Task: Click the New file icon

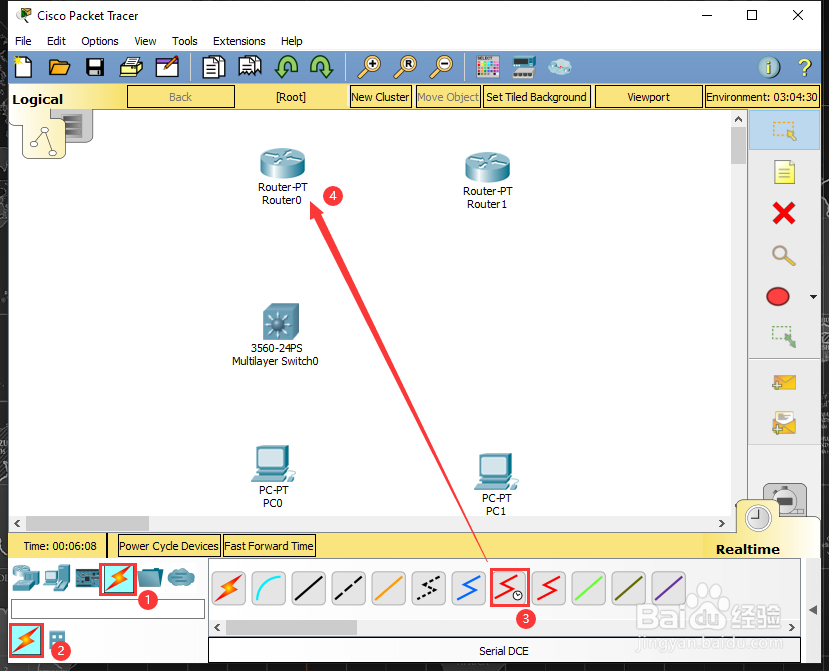Action: [x=23, y=67]
